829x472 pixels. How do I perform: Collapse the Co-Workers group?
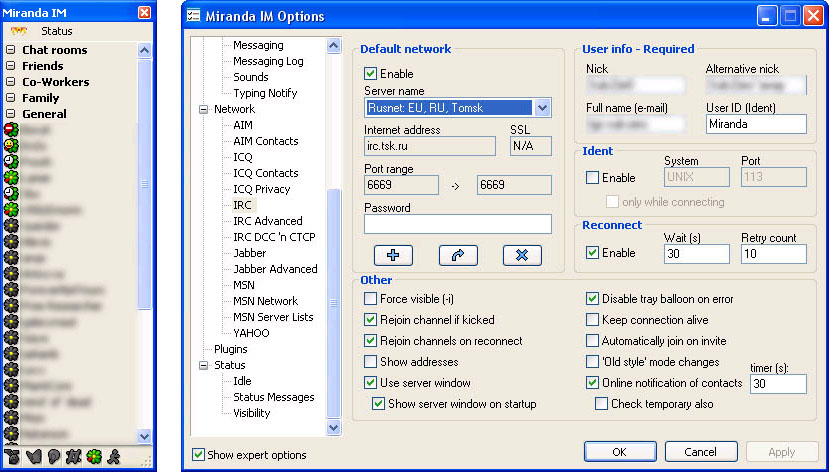click(11, 82)
